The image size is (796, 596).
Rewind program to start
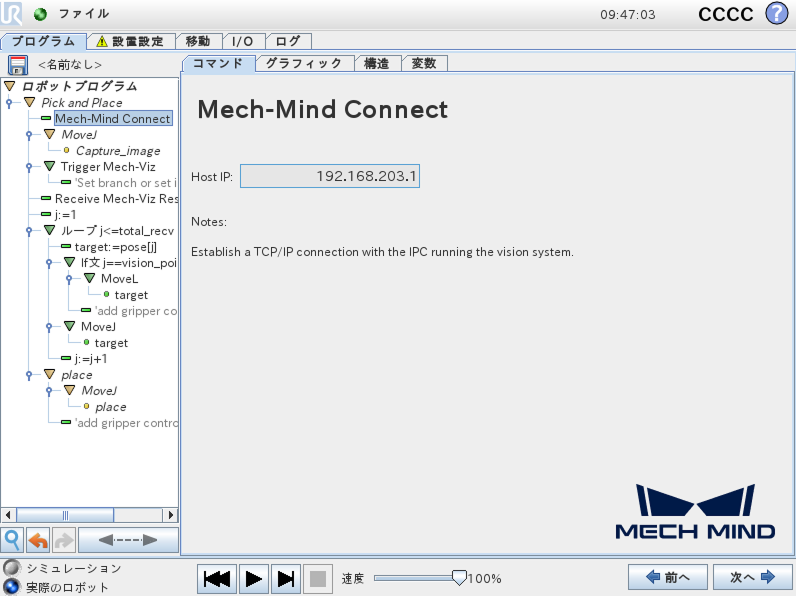coord(217,579)
